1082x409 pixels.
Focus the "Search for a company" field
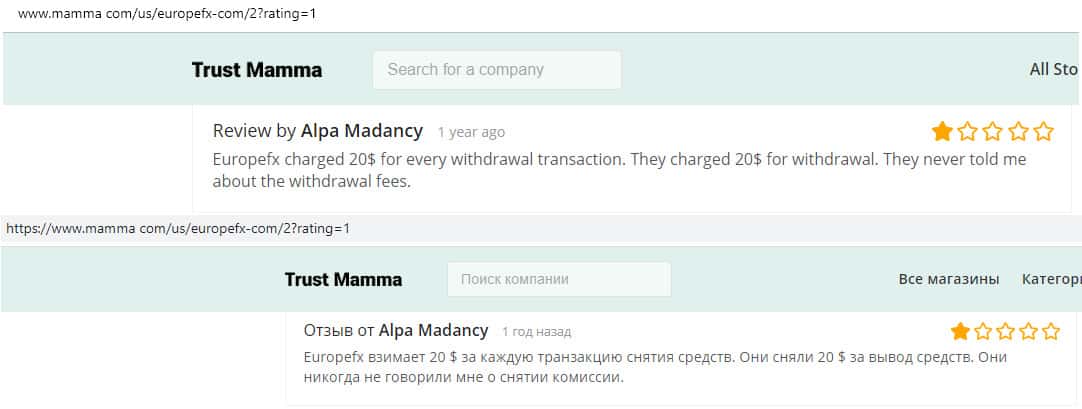coord(496,70)
